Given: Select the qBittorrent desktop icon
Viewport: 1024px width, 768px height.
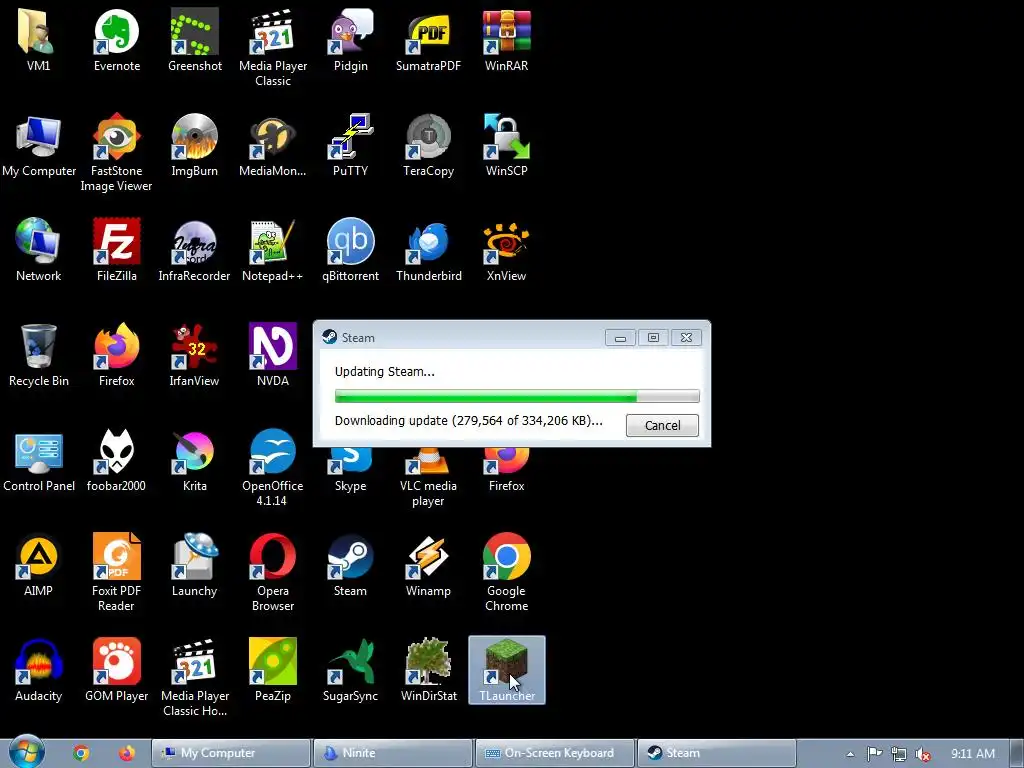Looking at the screenshot, I should [351, 251].
